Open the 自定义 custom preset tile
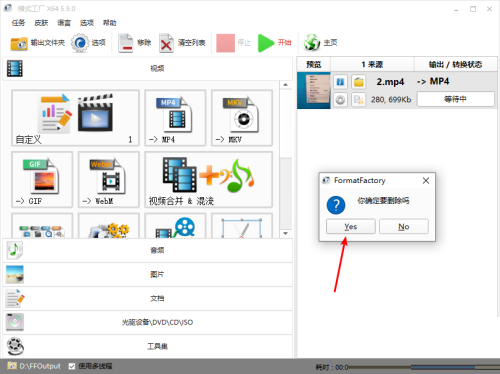 click(x=75, y=118)
